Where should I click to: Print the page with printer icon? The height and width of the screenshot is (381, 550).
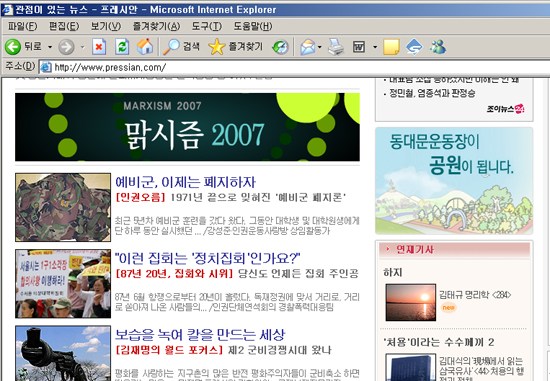coord(336,47)
